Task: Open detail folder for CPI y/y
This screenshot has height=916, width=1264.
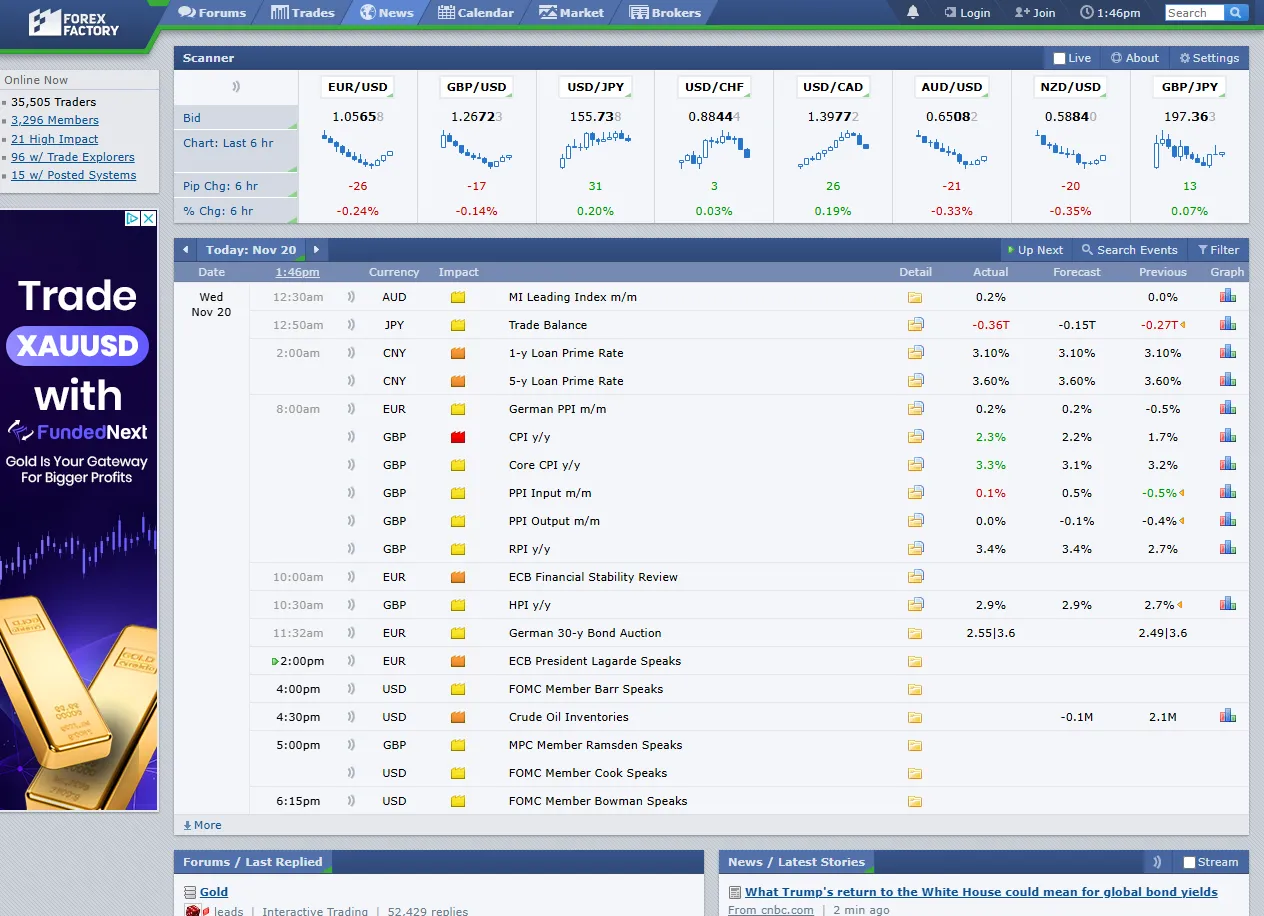Action: pyautogui.click(x=915, y=437)
